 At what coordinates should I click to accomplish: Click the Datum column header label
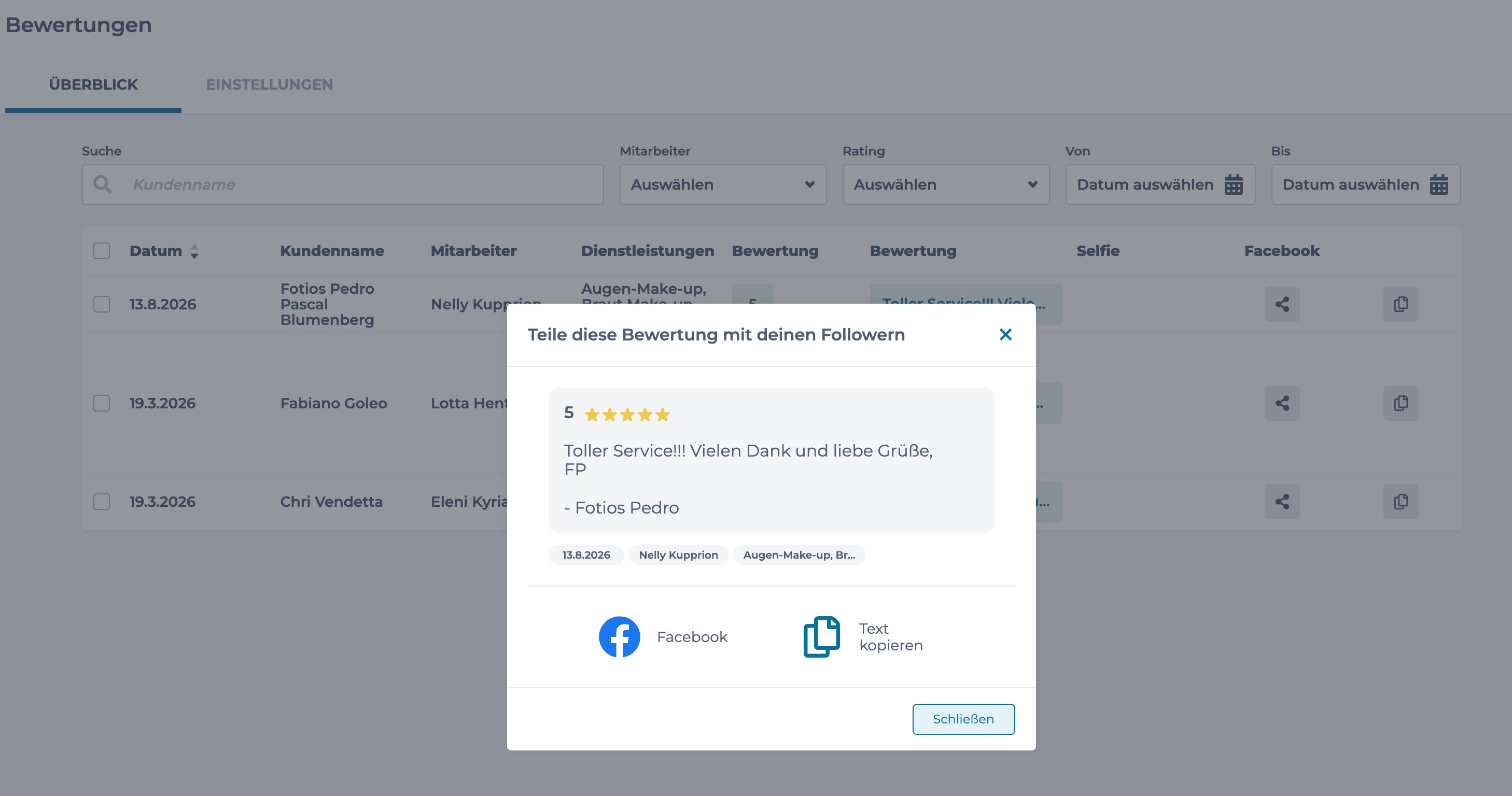click(156, 251)
